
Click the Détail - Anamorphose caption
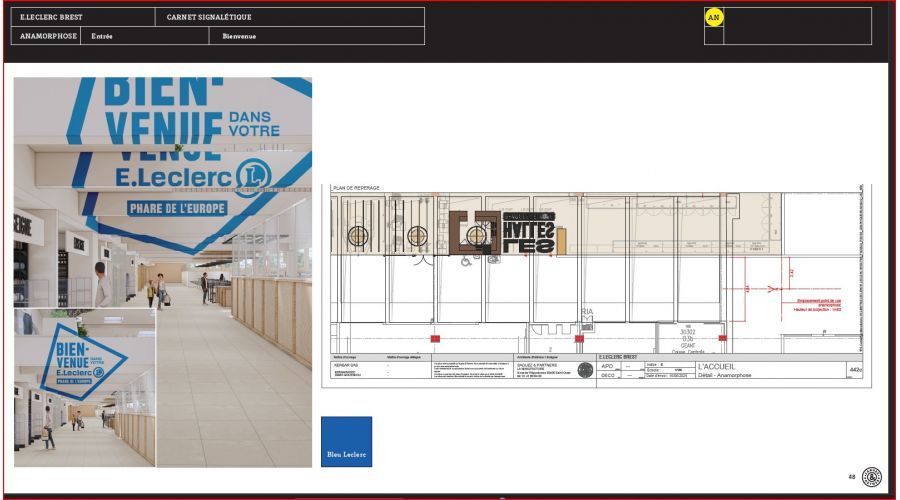click(x=724, y=375)
